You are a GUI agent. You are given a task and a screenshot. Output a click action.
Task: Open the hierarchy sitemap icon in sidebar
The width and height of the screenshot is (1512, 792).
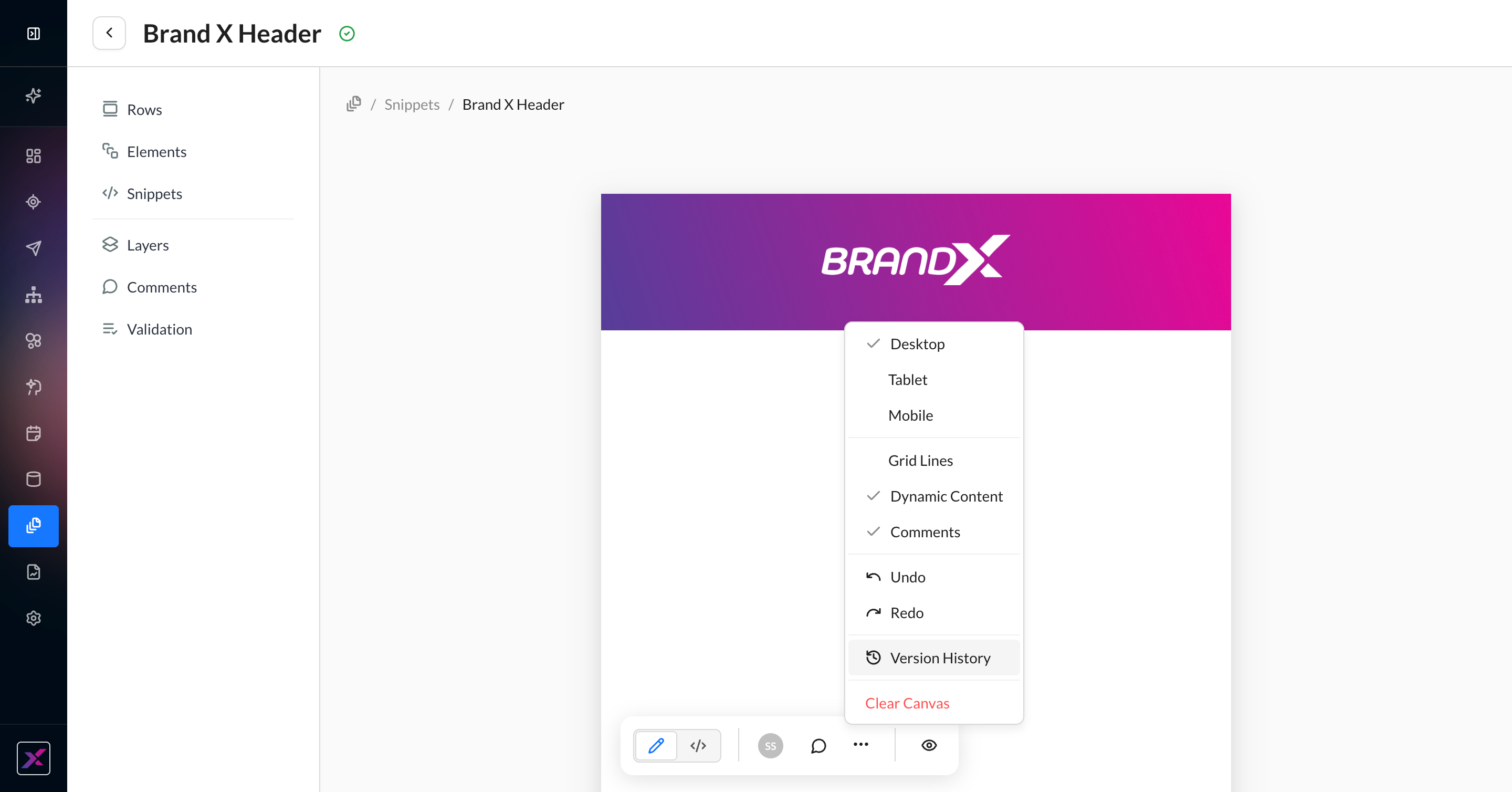coord(34,294)
